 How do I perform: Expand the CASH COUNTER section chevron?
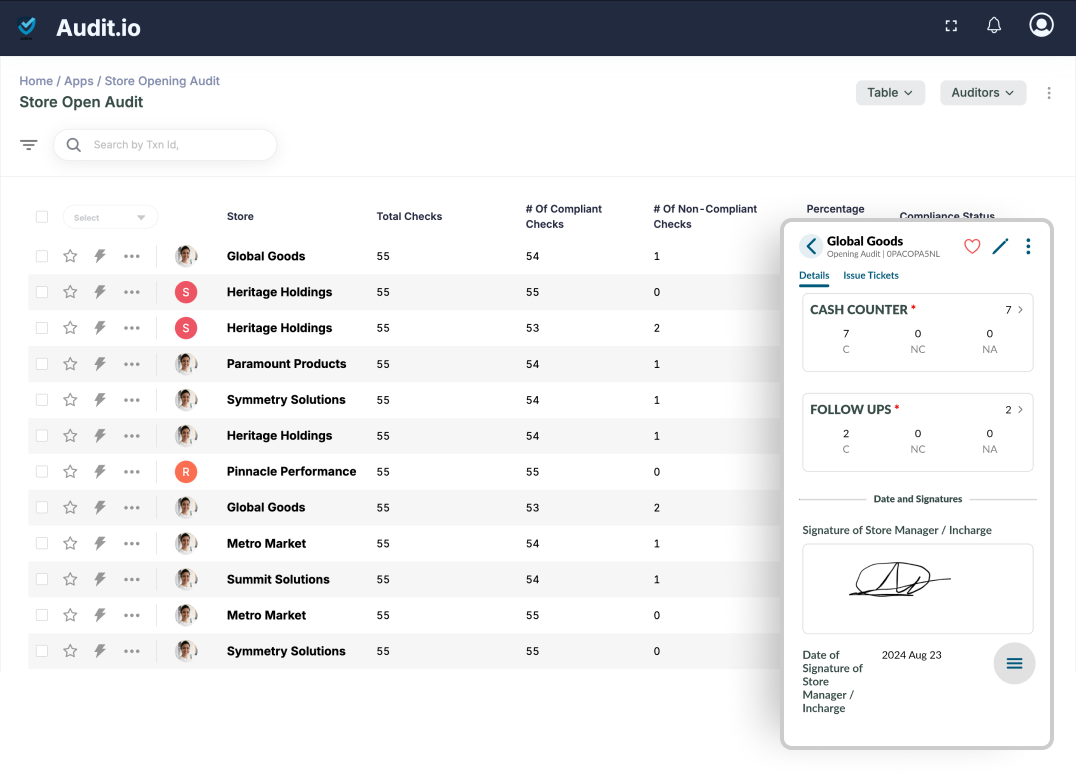coord(1020,310)
